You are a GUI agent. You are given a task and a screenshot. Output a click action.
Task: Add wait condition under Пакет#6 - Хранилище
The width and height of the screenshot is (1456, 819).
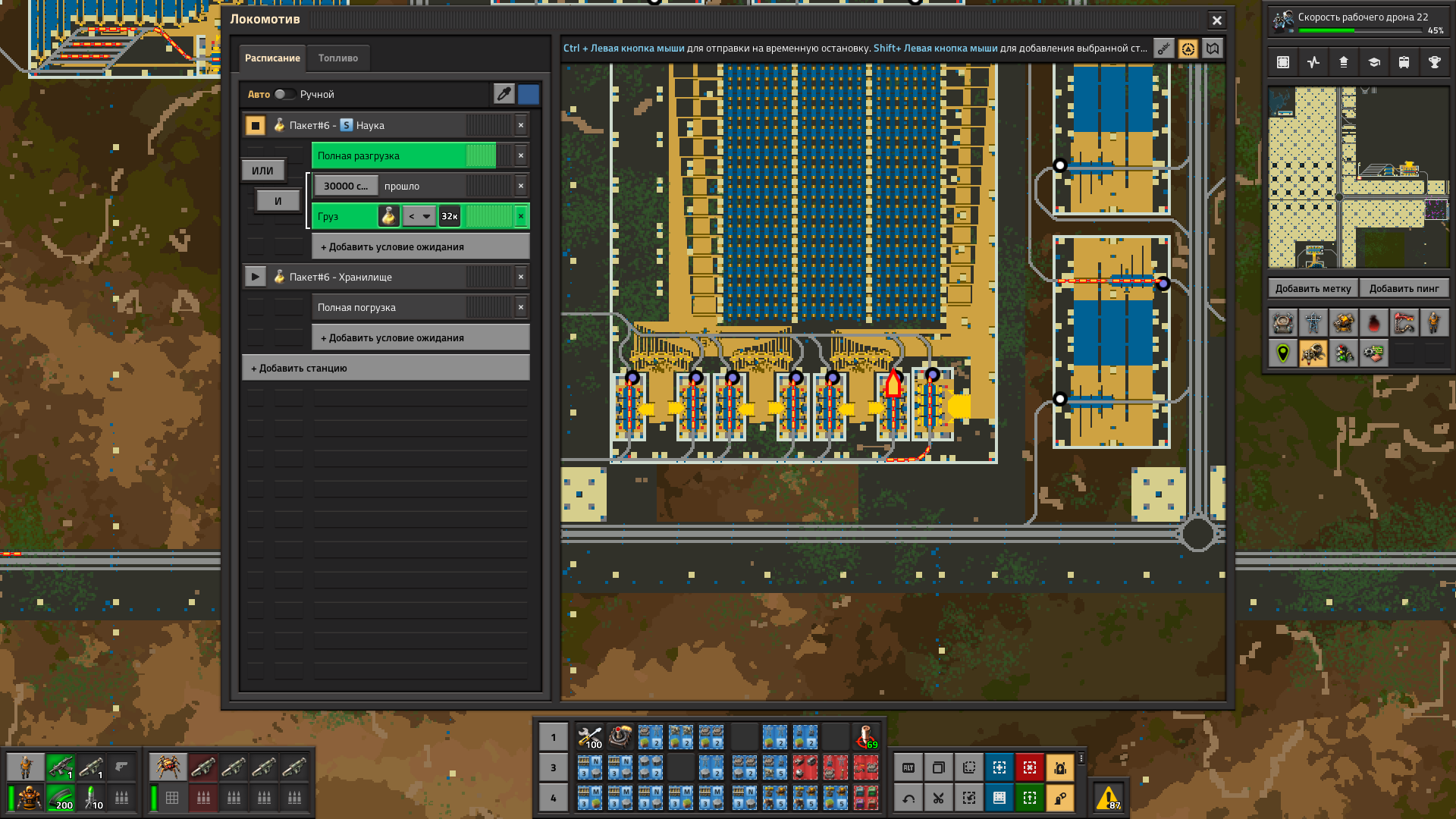(421, 337)
